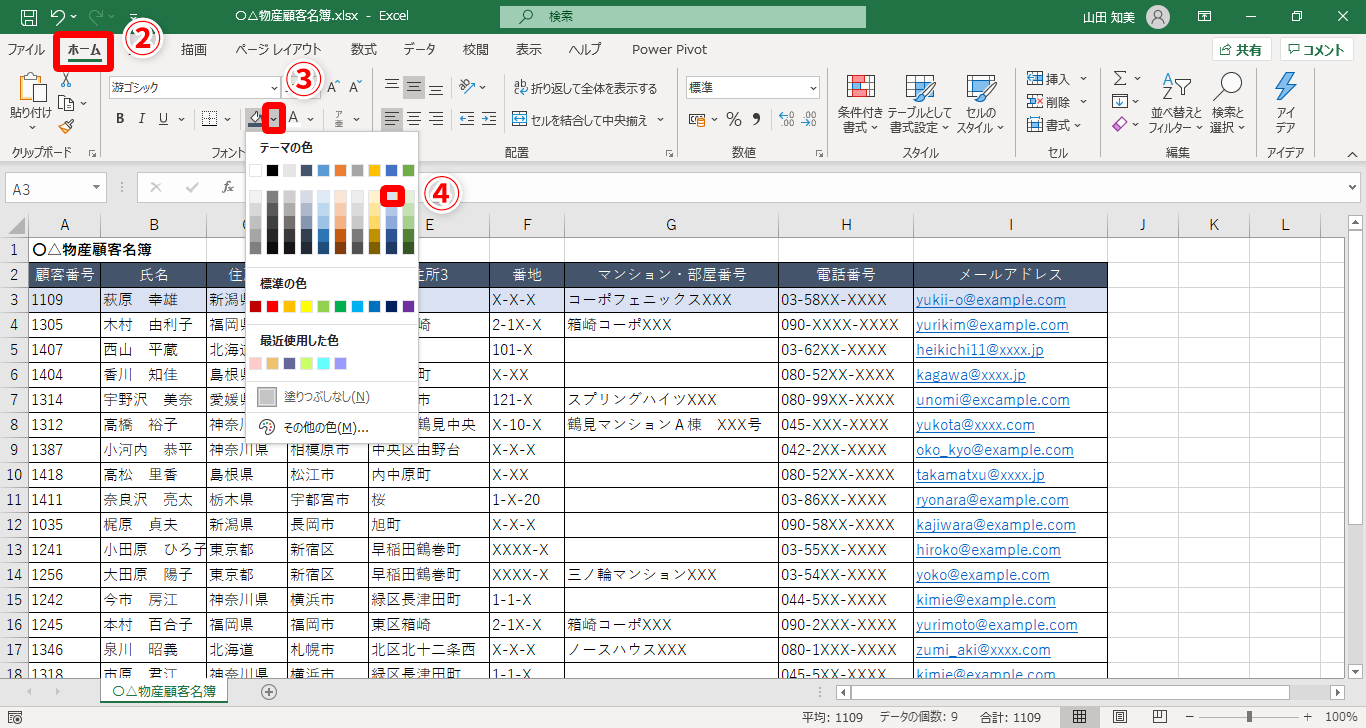Toggle 折り返して全体を表示する wrap text
Screen dimensions: 1366x728
[585, 88]
